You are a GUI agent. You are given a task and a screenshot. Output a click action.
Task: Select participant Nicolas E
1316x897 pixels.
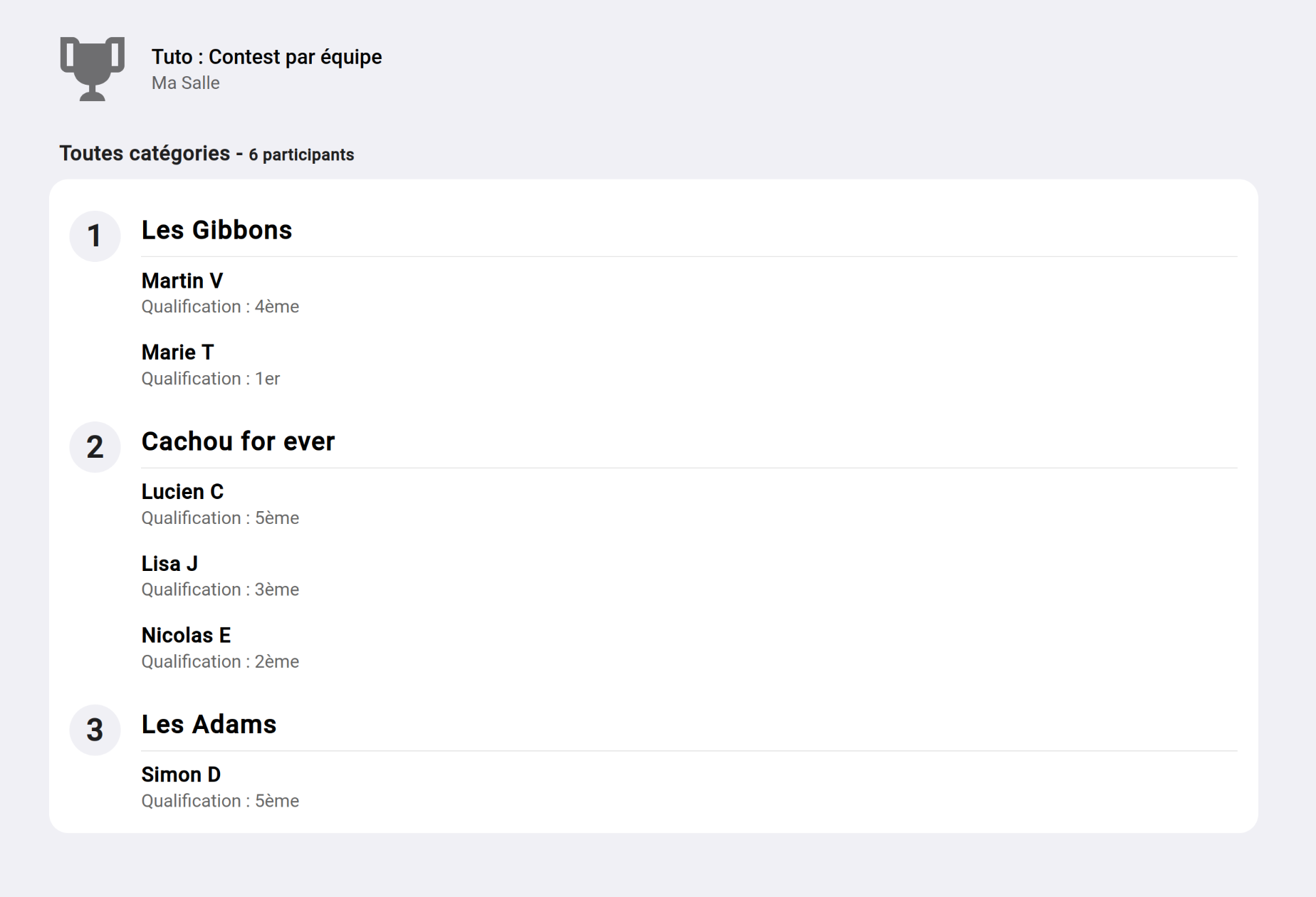pyautogui.click(x=186, y=636)
